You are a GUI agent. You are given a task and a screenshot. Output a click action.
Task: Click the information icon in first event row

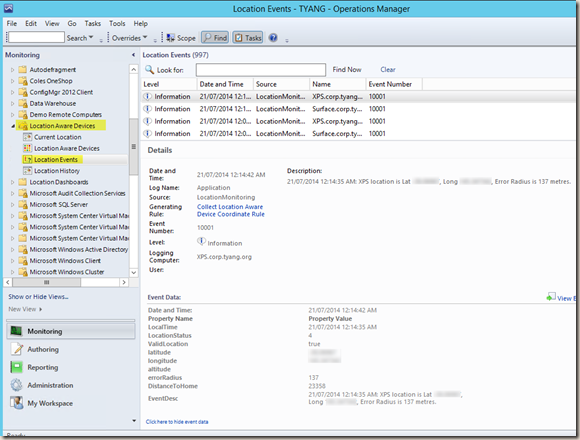(x=148, y=97)
